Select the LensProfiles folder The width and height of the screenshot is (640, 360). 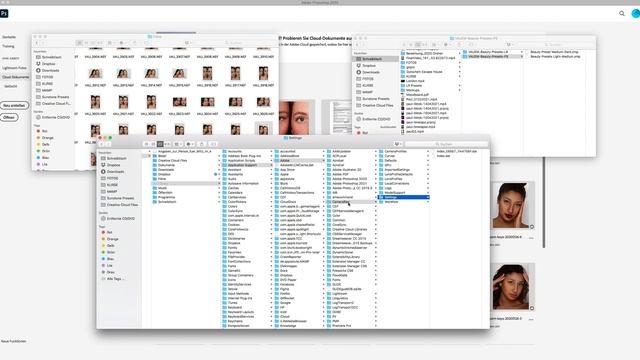click(393, 179)
